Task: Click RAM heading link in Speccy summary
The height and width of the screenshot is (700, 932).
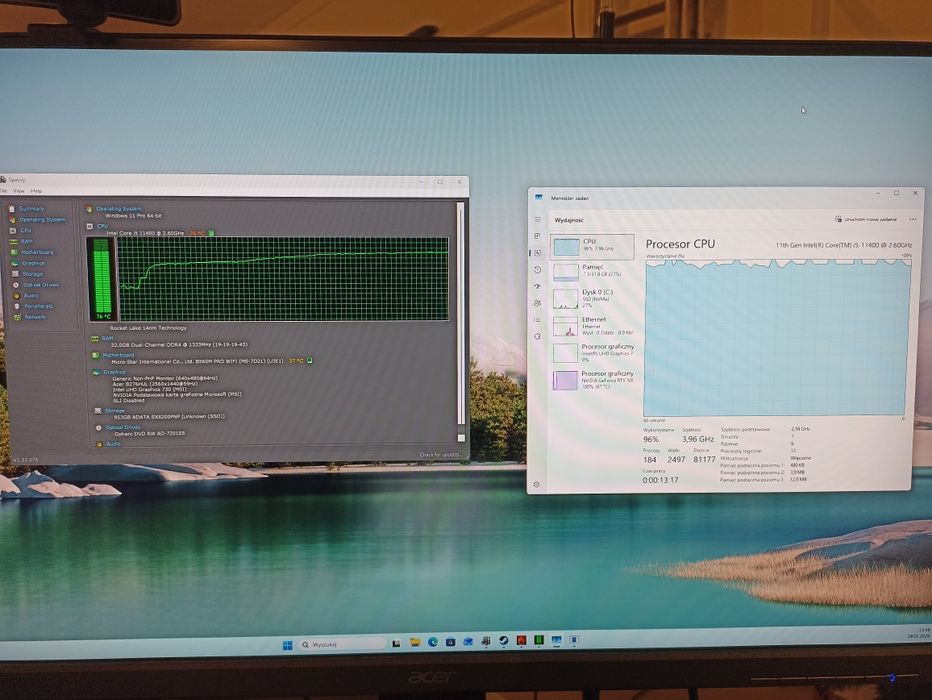Action: click(x=107, y=338)
